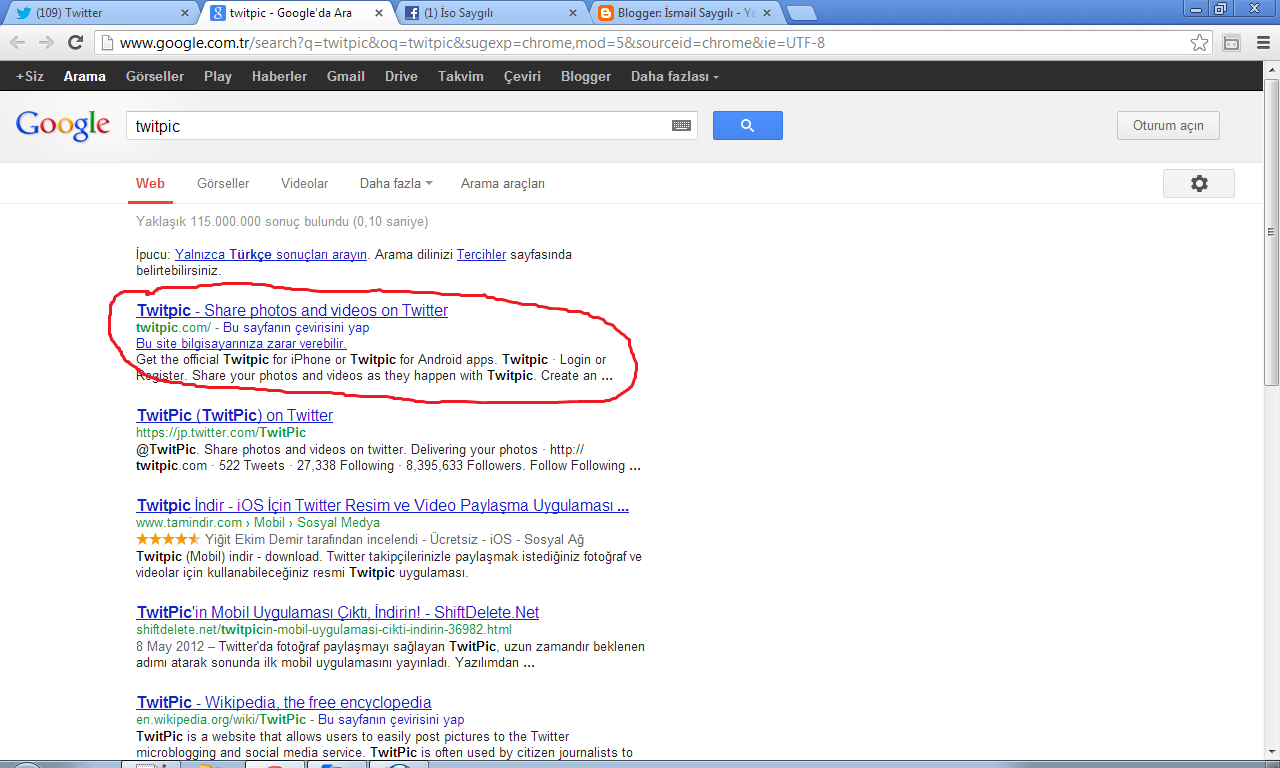Open Görseller in the black Google bar
The image size is (1280, 768).
[x=155, y=76]
